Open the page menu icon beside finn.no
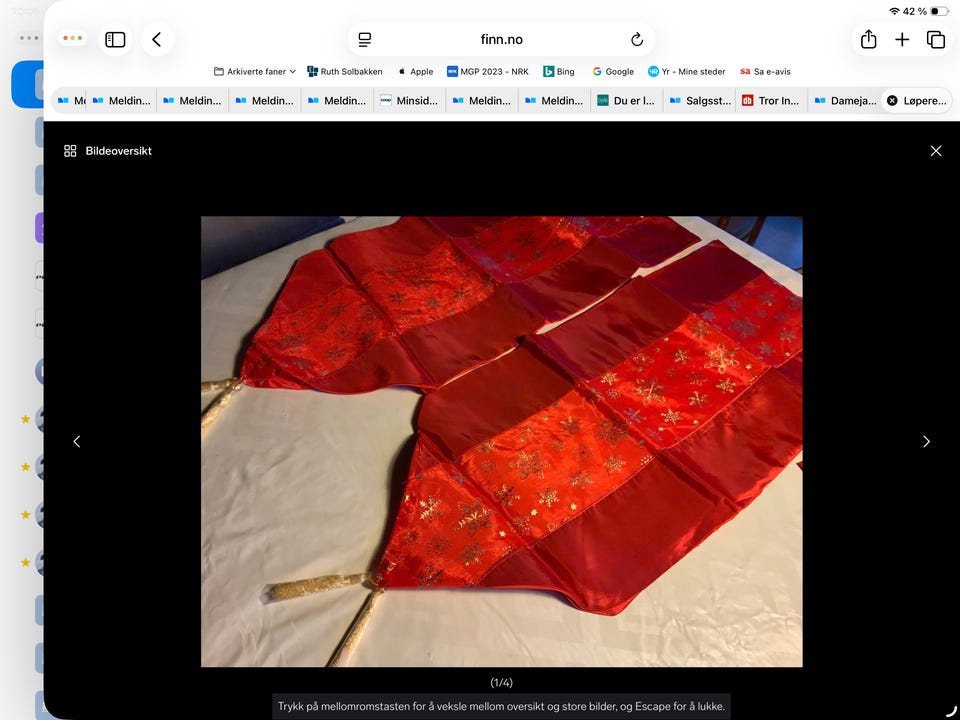The height and width of the screenshot is (720, 960). click(365, 40)
